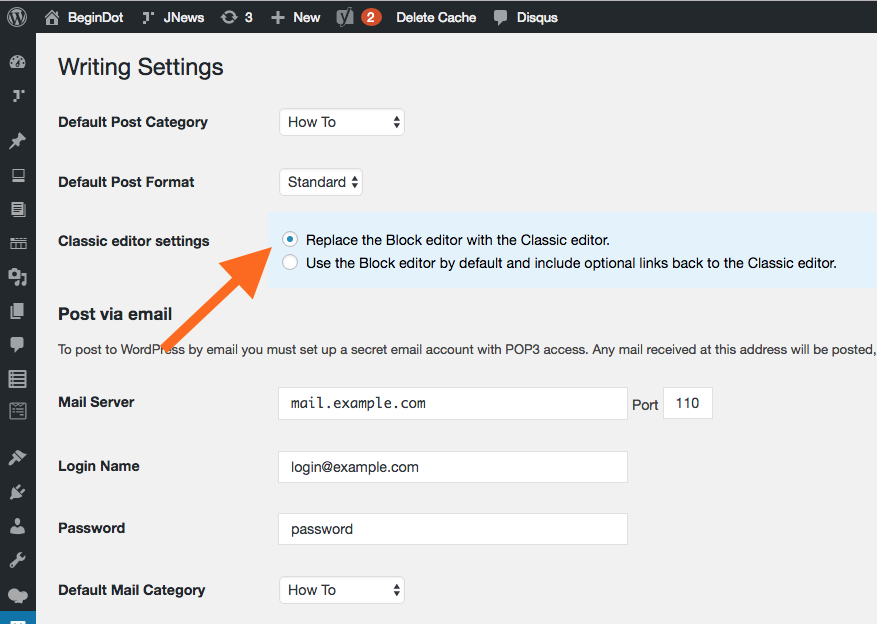Viewport: 877px width, 624px height.
Task: Open Comments via the speech bubble sidebar icon
Action: point(17,344)
